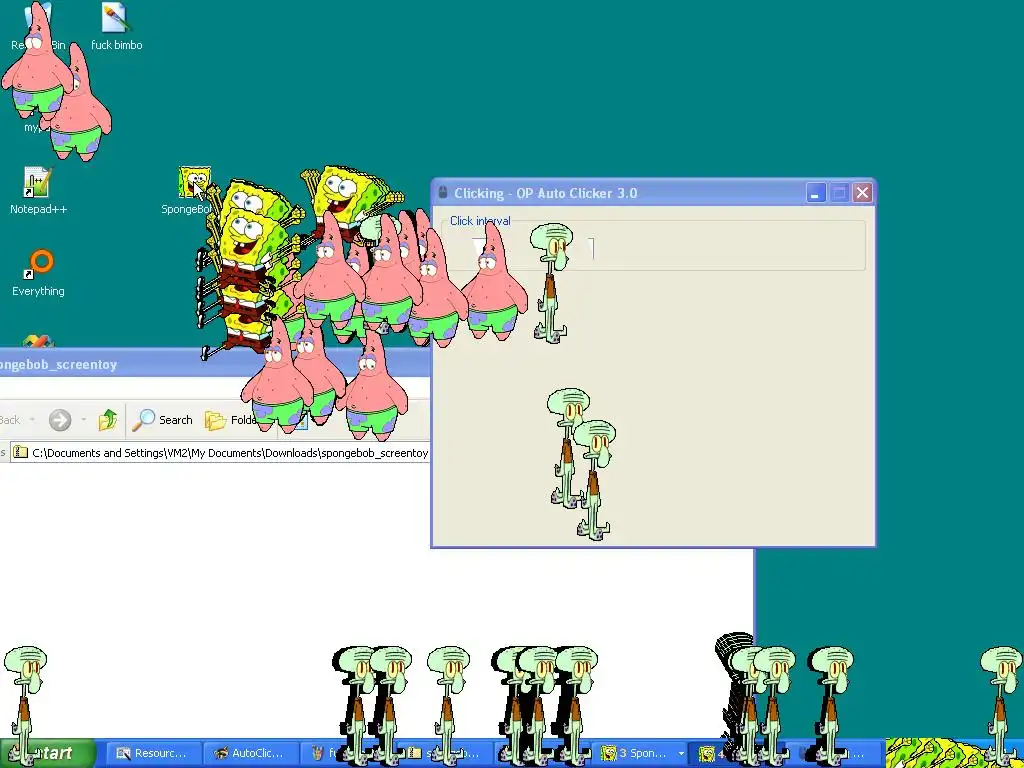Switch to the Resourc... taskbar item
1024x768 pixels.
(x=154, y=754)
